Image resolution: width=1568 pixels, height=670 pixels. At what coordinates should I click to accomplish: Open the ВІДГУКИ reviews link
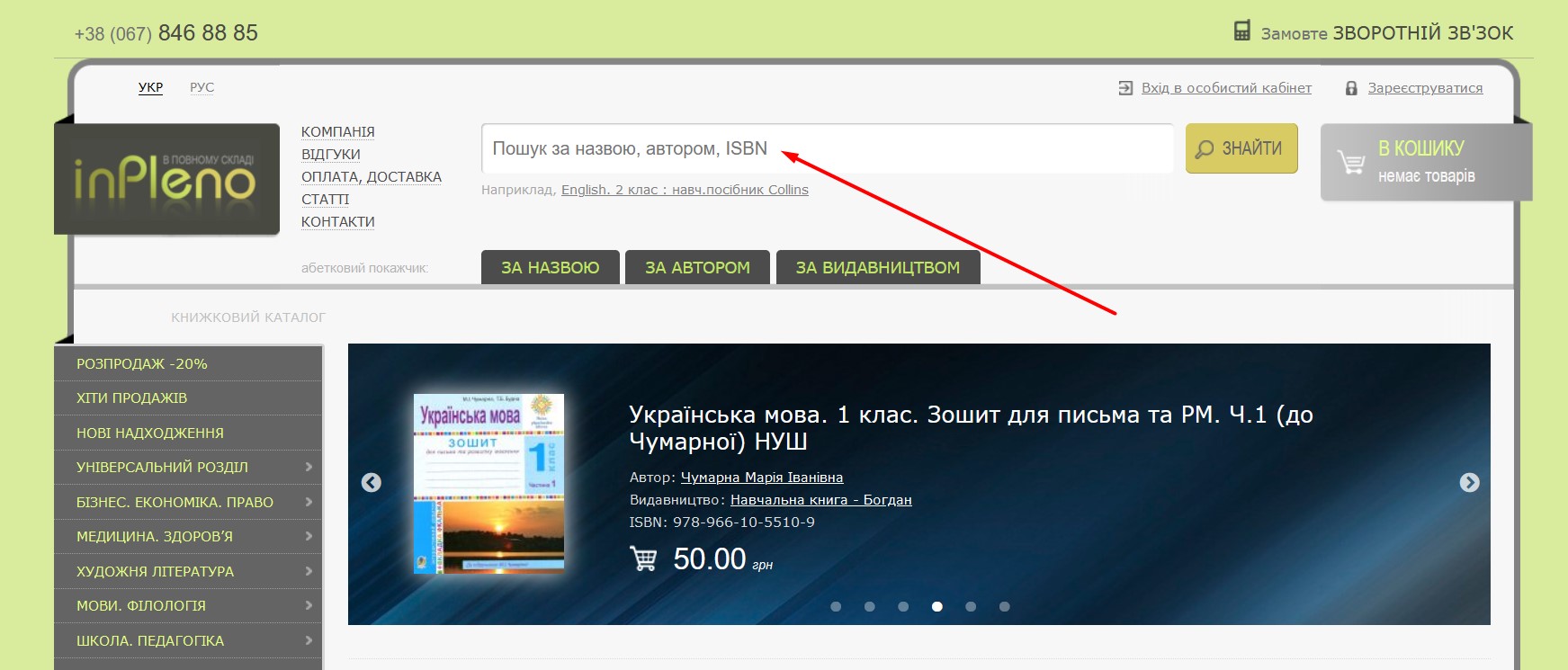(x=331, y=154)
